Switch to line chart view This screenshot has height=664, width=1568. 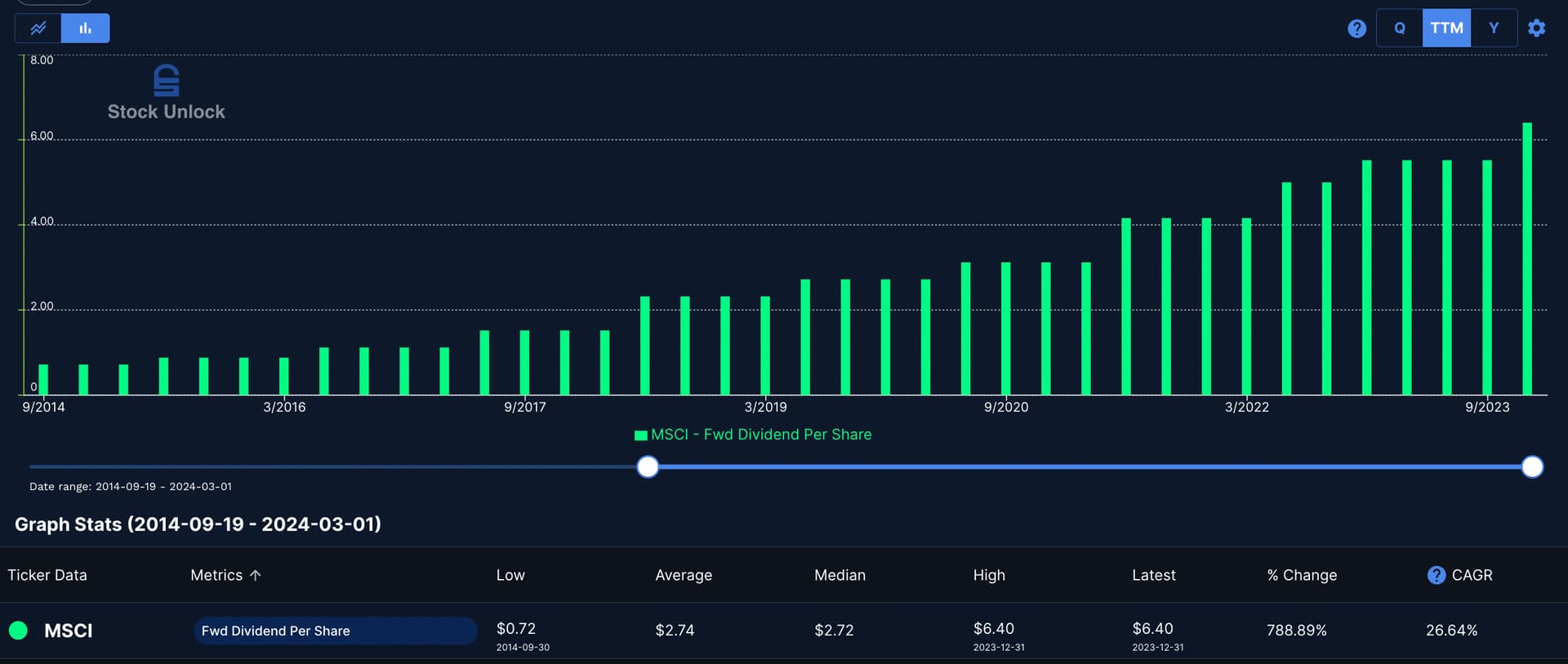pos(38,29)
